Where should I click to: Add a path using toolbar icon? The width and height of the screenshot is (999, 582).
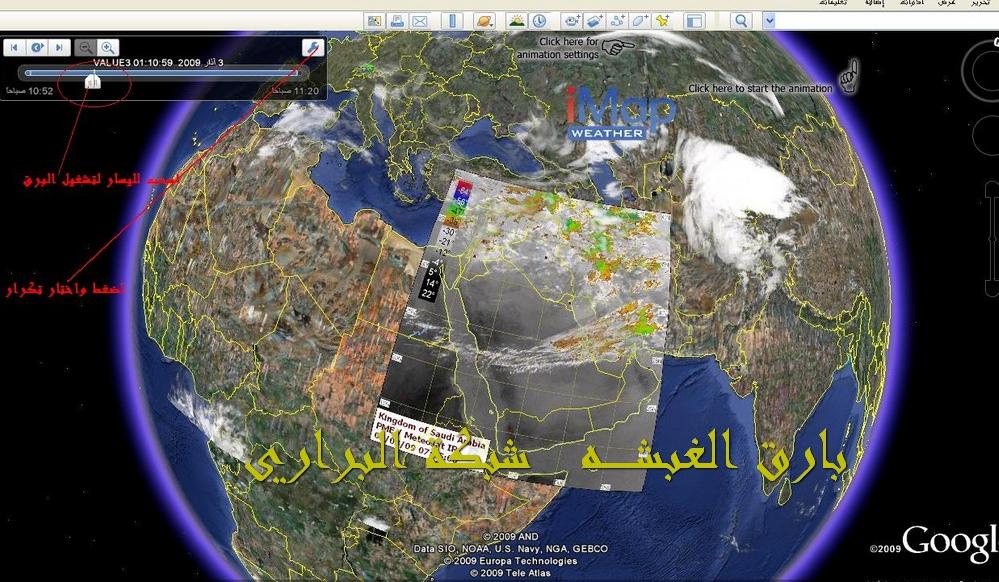click(x=617, y=21)
